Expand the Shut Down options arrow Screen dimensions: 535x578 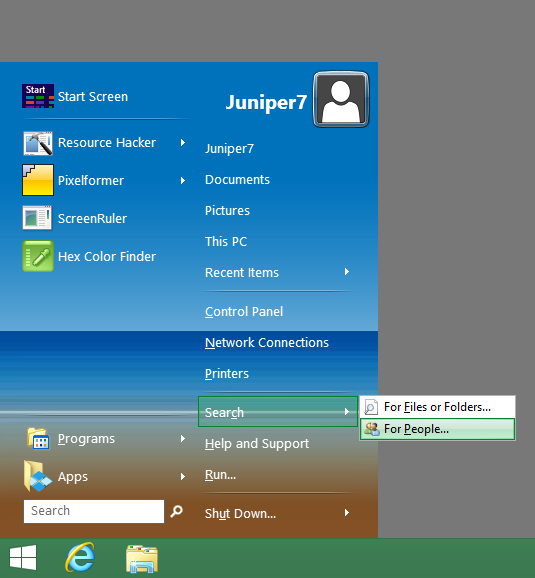coord(347,513)
